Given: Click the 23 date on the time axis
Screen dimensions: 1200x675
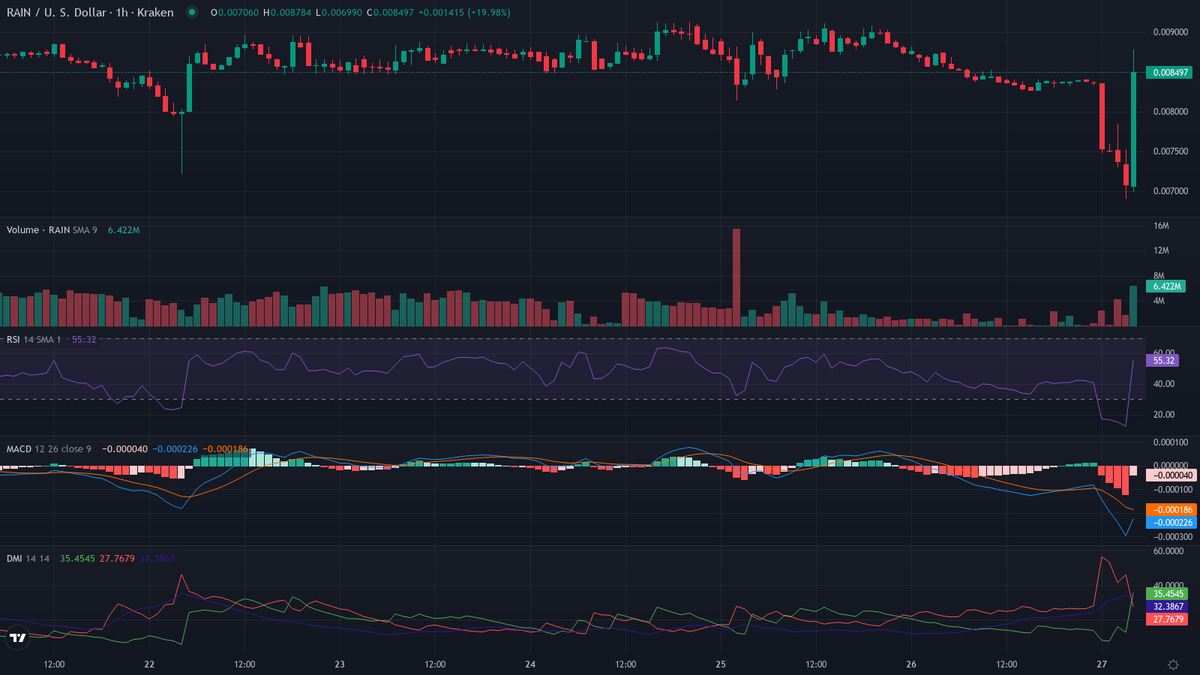Looking at the screenshot, I should coord(340,664).
